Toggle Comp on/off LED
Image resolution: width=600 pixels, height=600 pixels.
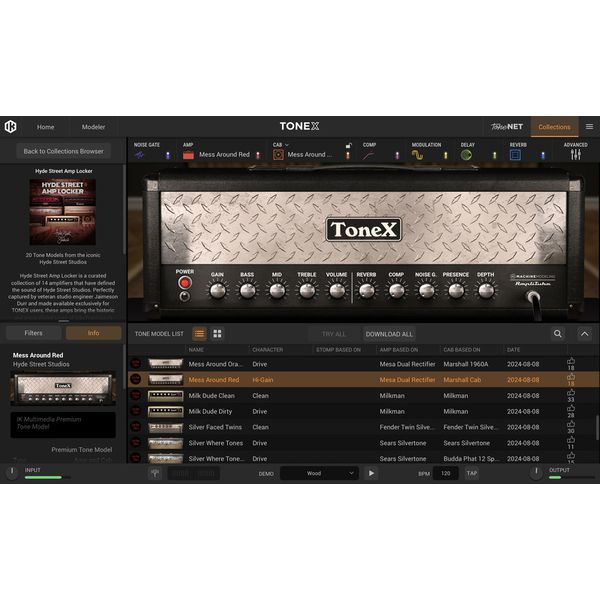click(x=397, y=155)
